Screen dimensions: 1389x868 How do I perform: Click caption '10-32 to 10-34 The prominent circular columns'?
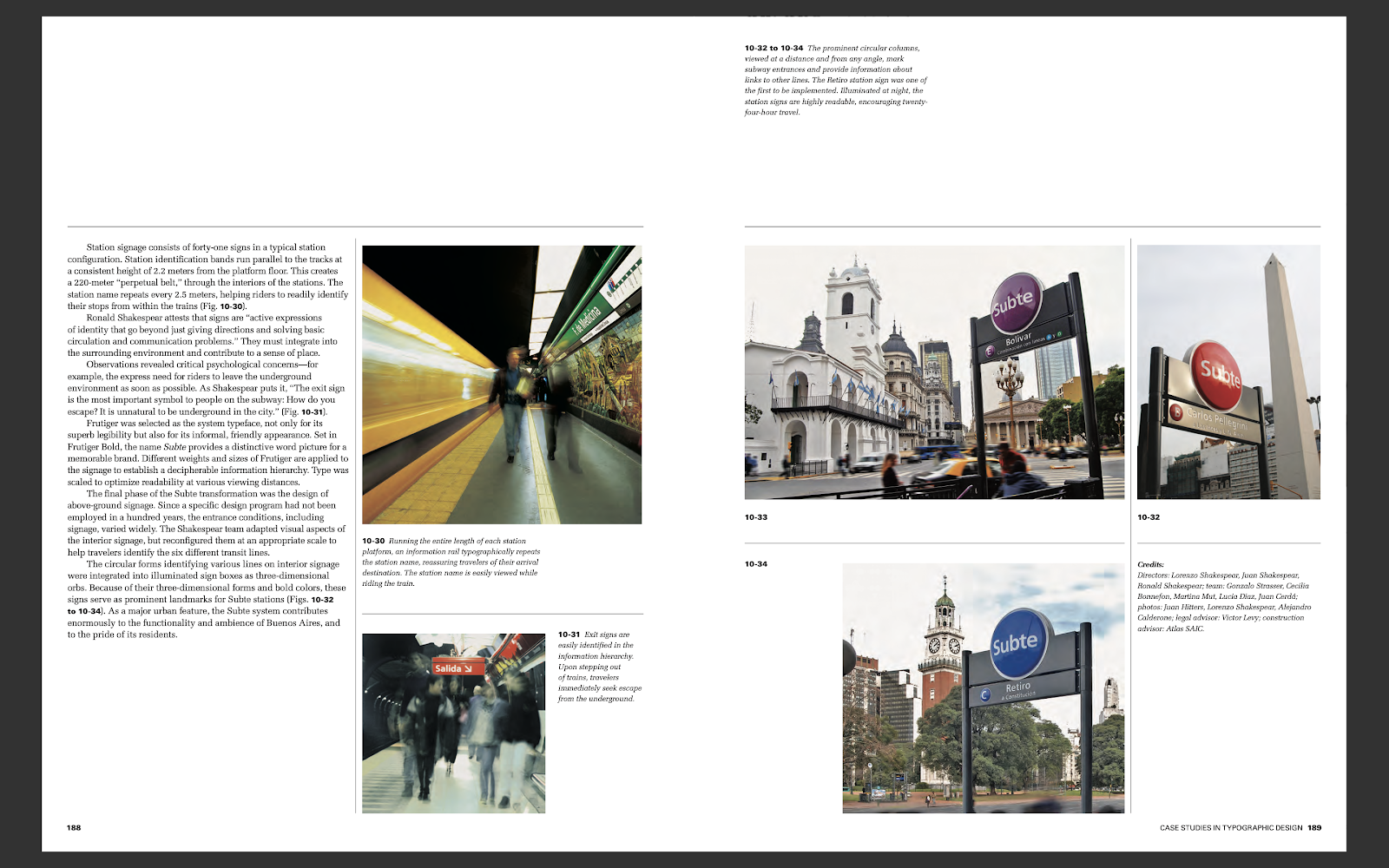coord(836,80)
